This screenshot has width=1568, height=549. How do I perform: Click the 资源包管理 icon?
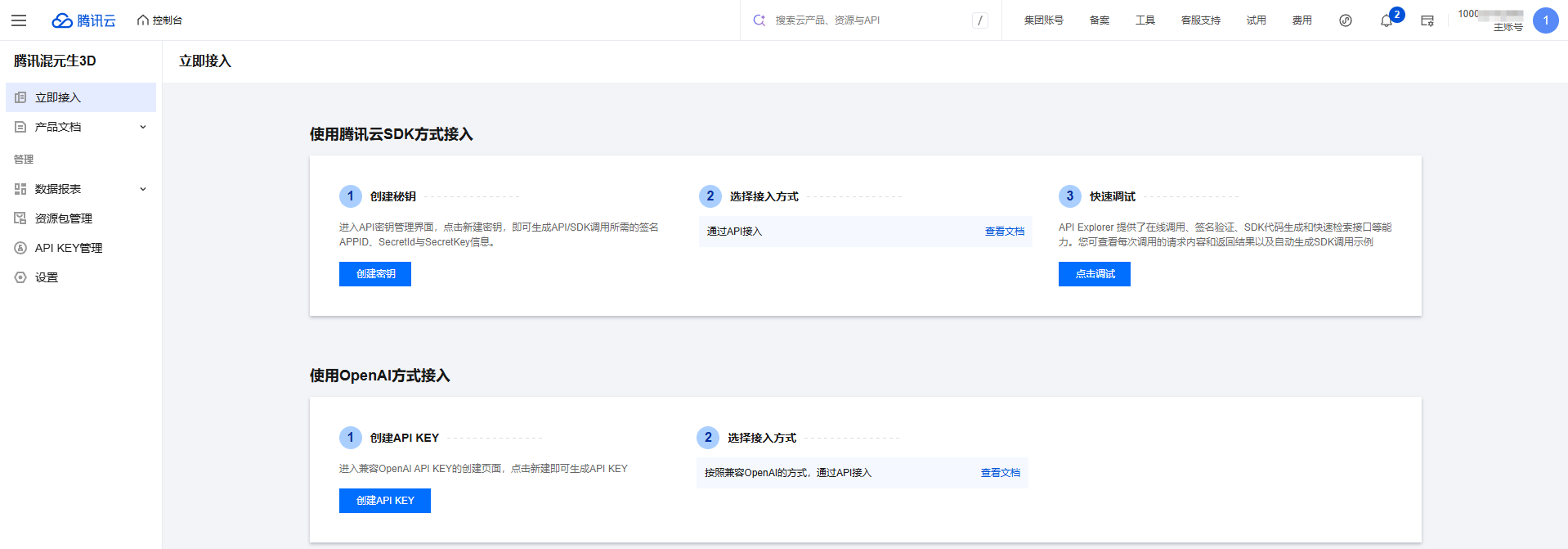click(x=20, y=218)
